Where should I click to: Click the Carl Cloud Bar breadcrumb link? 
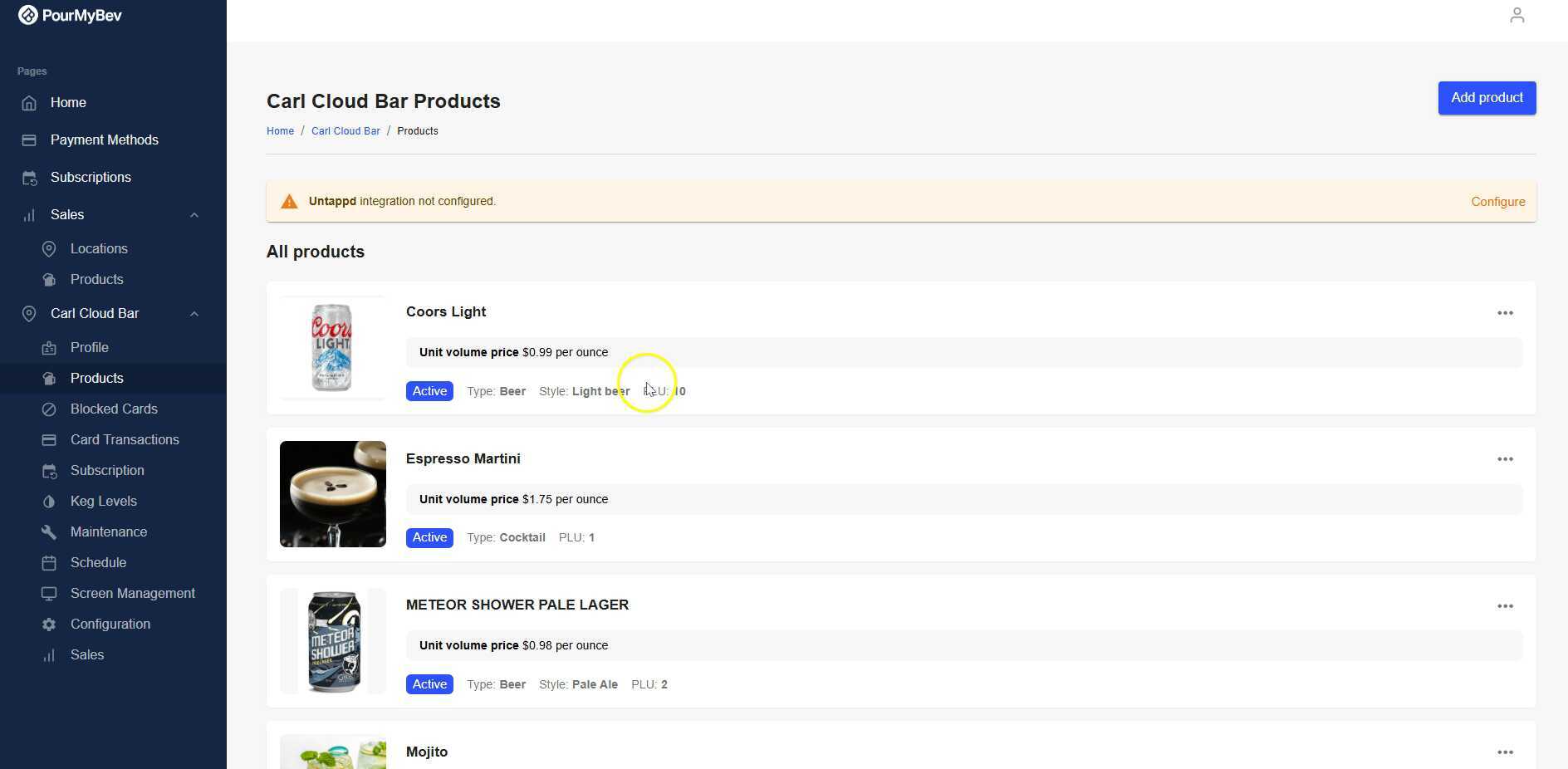(x=345, y=131)
